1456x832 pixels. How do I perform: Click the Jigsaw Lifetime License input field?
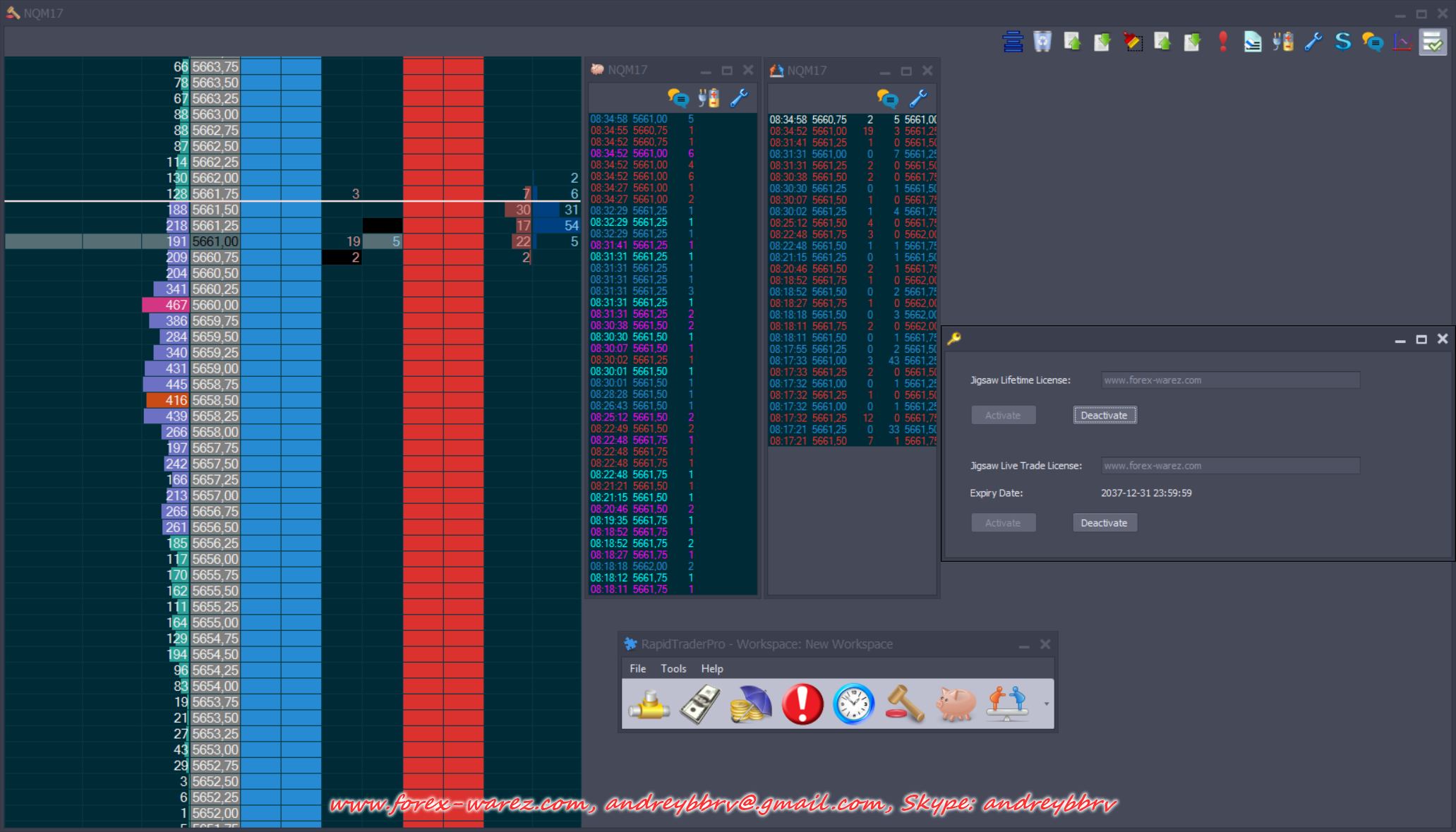(x=1230, y=380)
